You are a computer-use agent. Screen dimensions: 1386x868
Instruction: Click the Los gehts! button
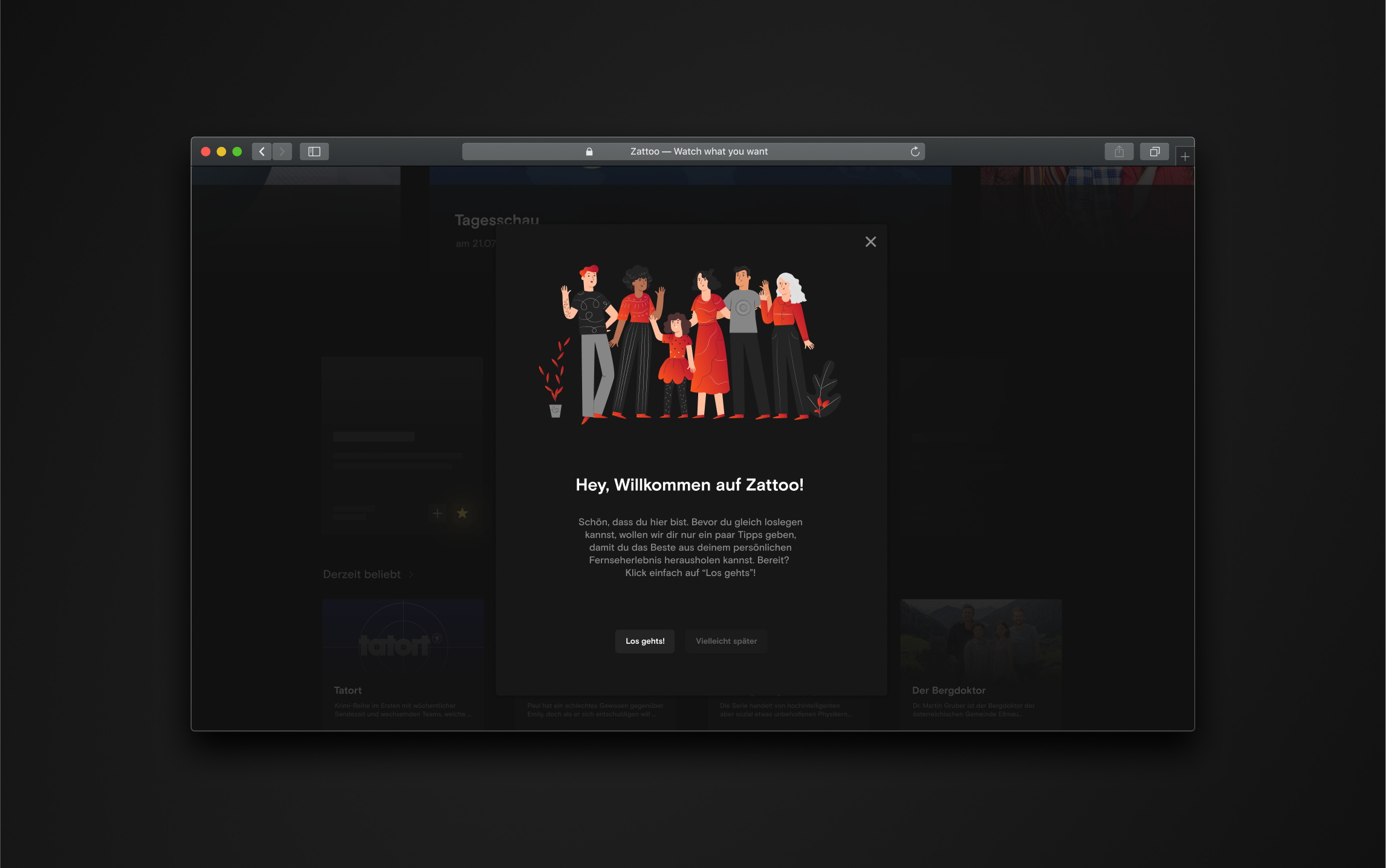(644, 641)
